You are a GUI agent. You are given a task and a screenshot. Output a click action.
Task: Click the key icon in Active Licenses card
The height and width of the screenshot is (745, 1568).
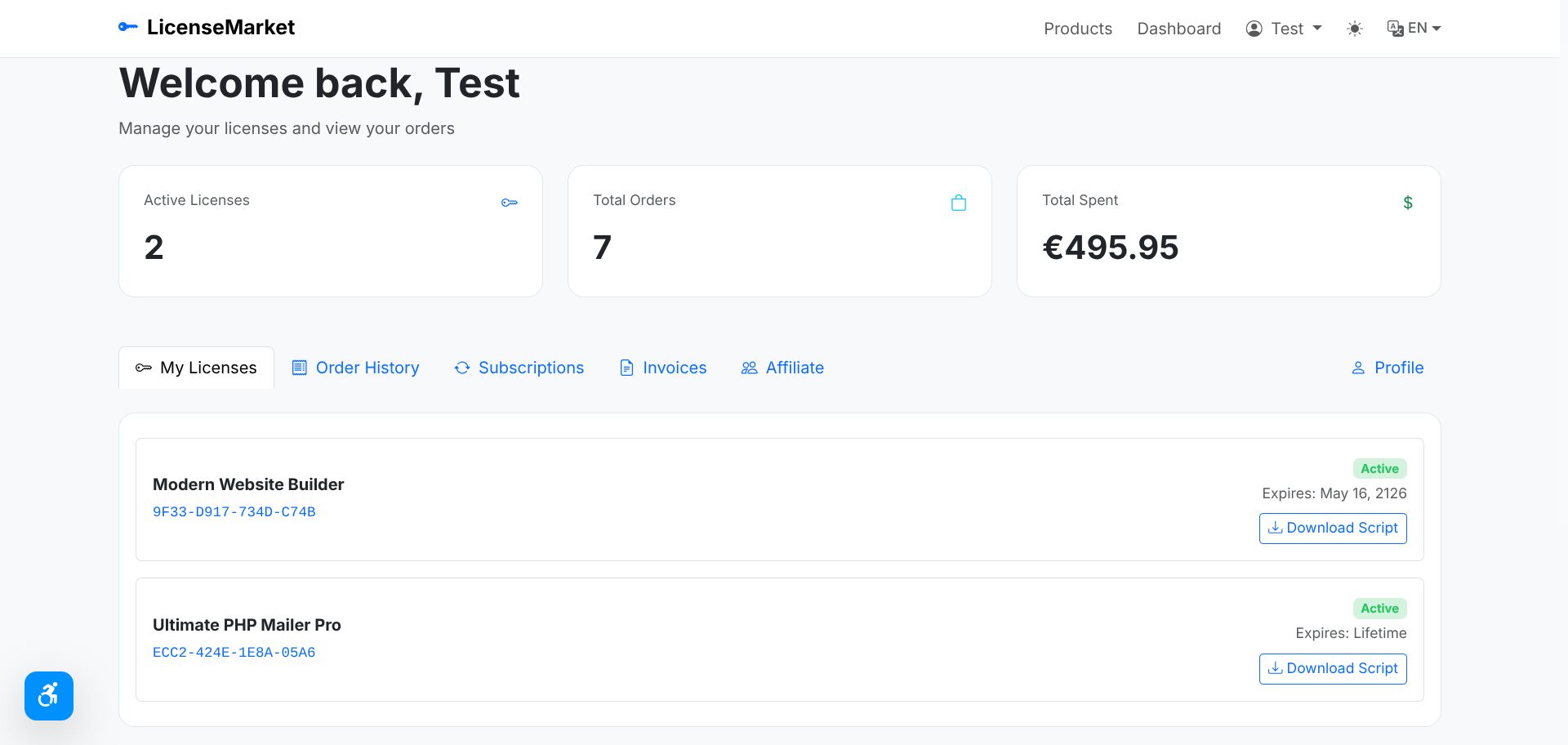[x=510, y=203]
